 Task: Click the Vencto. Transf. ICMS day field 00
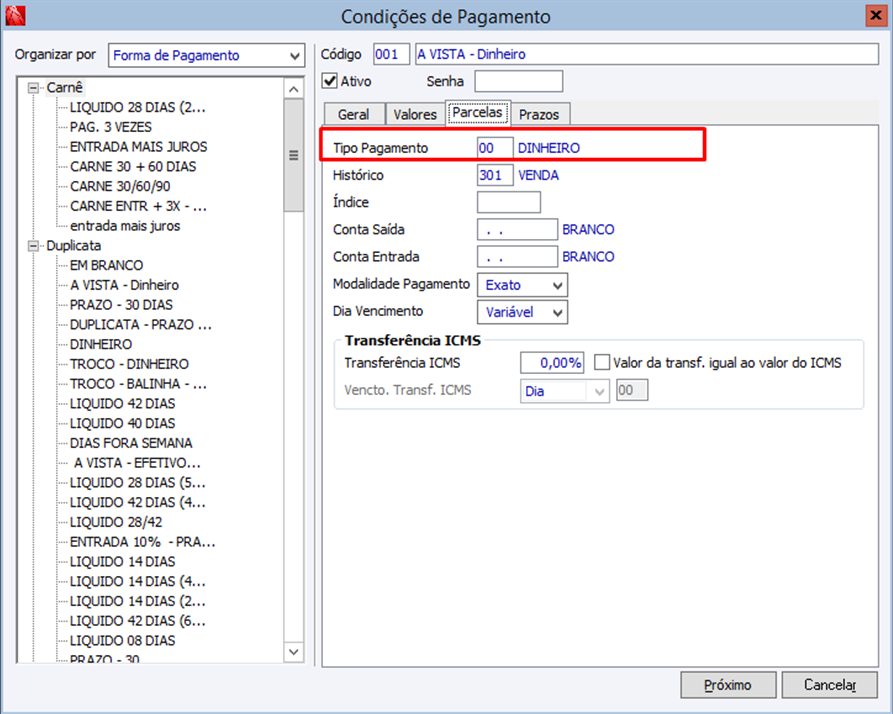[x=632, y=391]
